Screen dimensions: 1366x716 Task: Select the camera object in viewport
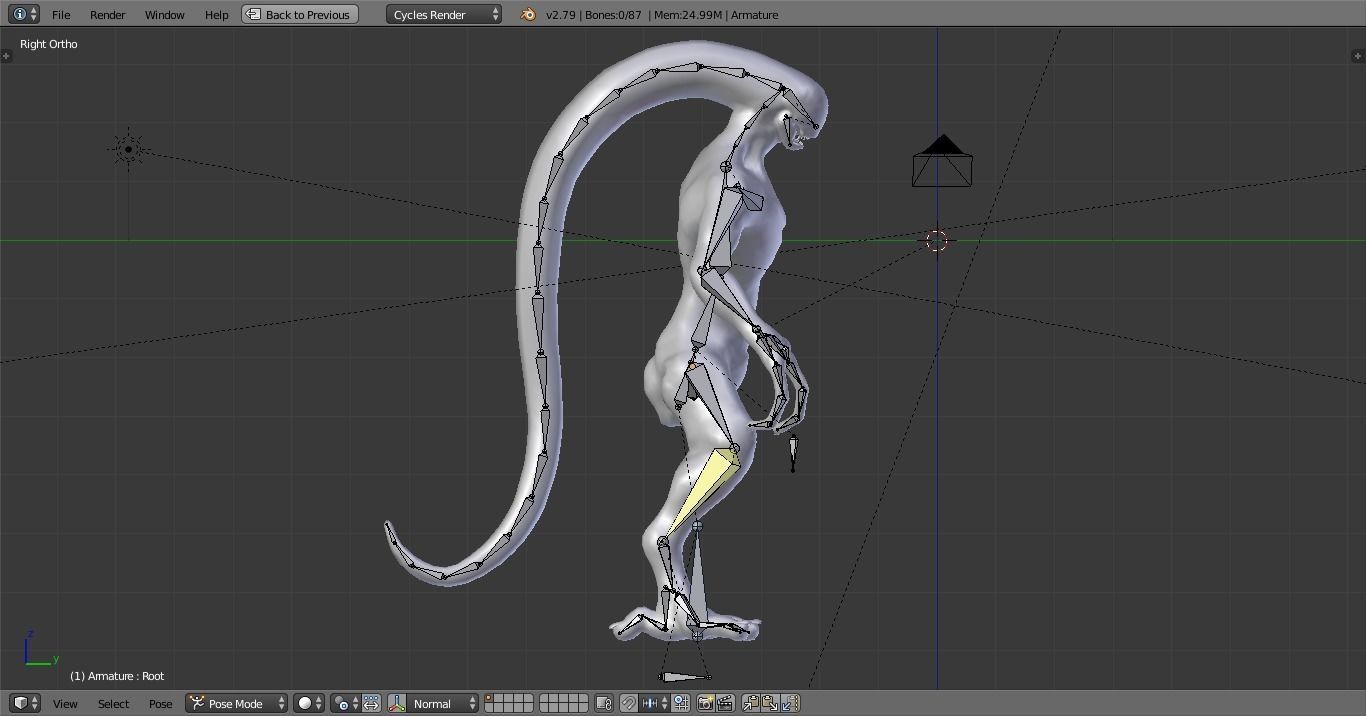click(942, 162)
